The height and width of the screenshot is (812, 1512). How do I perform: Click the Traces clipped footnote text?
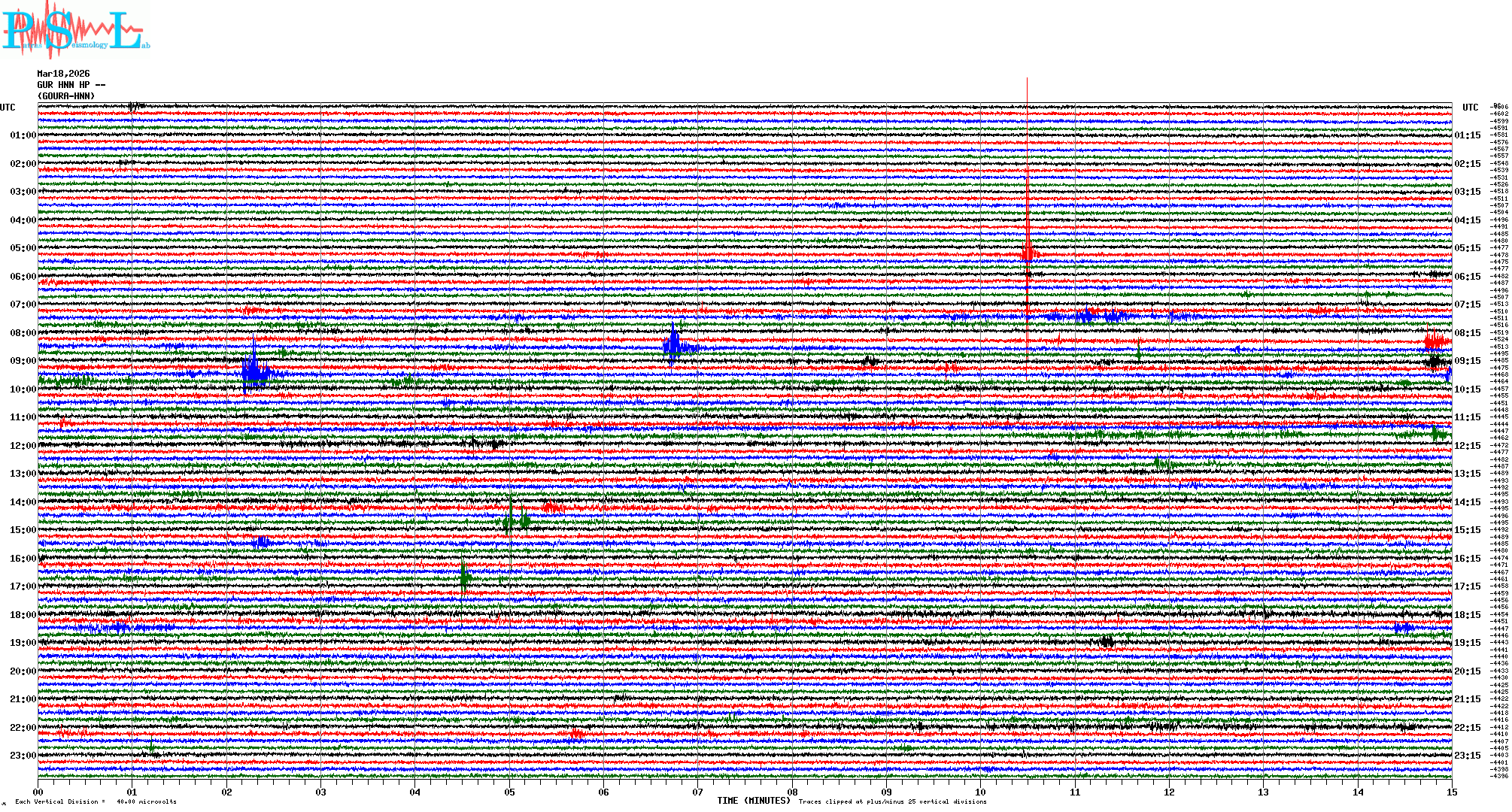click(892, 802)
